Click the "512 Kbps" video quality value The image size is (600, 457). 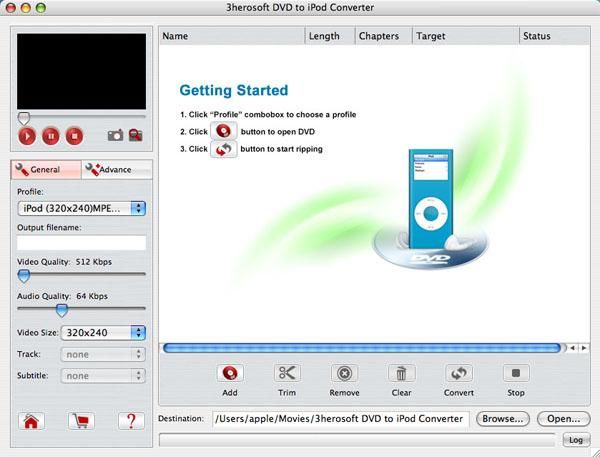tap(94, 262)
